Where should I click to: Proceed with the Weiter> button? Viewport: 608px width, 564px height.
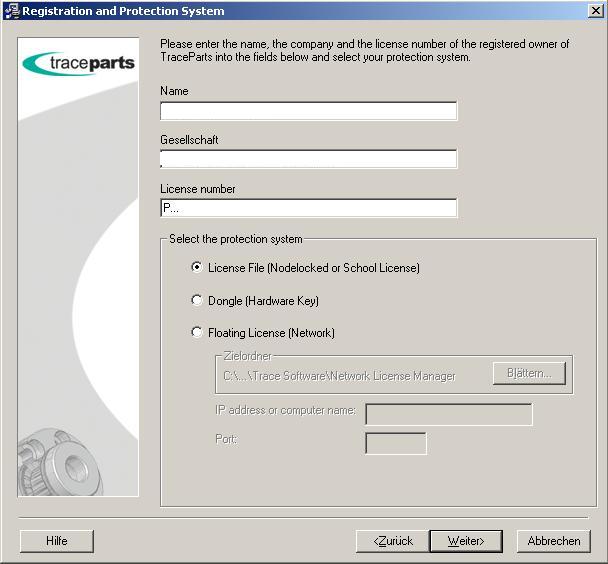tap(466, 541)
